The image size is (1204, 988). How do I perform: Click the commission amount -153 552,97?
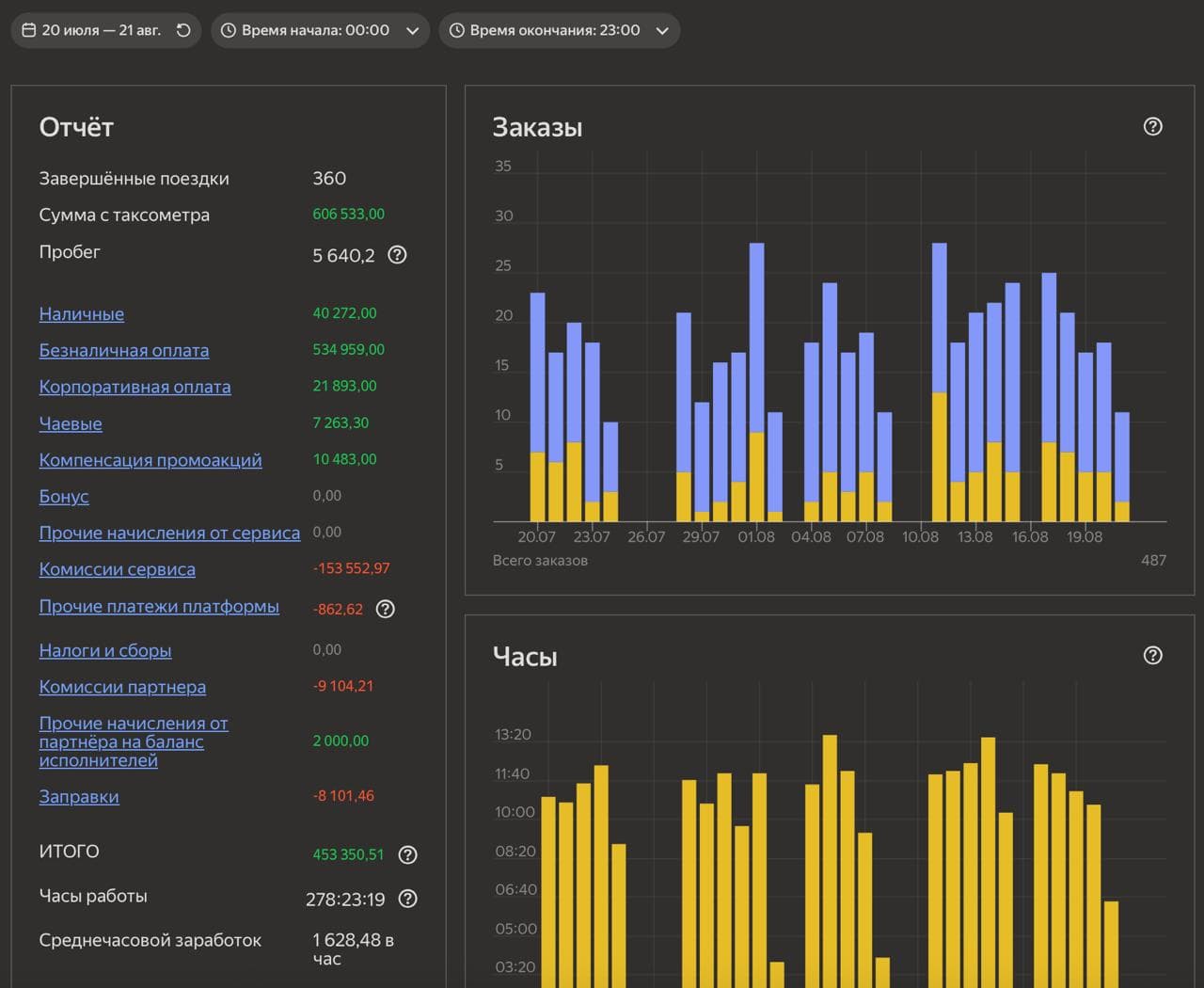[351, 569]
